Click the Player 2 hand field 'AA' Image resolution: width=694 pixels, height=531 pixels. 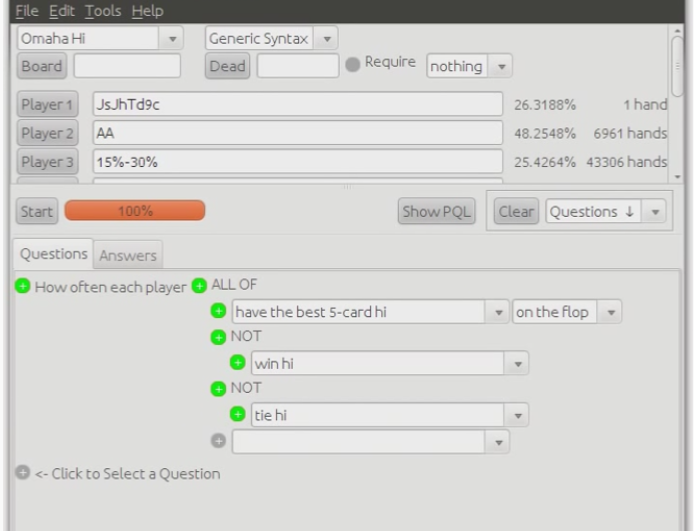[x=298, y=133]
